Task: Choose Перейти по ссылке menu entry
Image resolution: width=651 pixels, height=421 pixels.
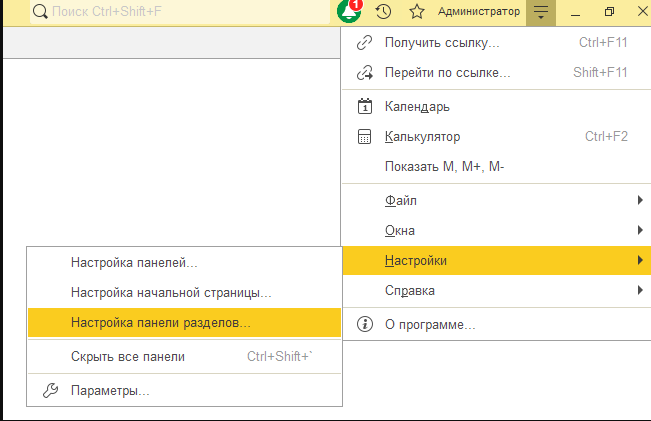Action: point(497,73)
